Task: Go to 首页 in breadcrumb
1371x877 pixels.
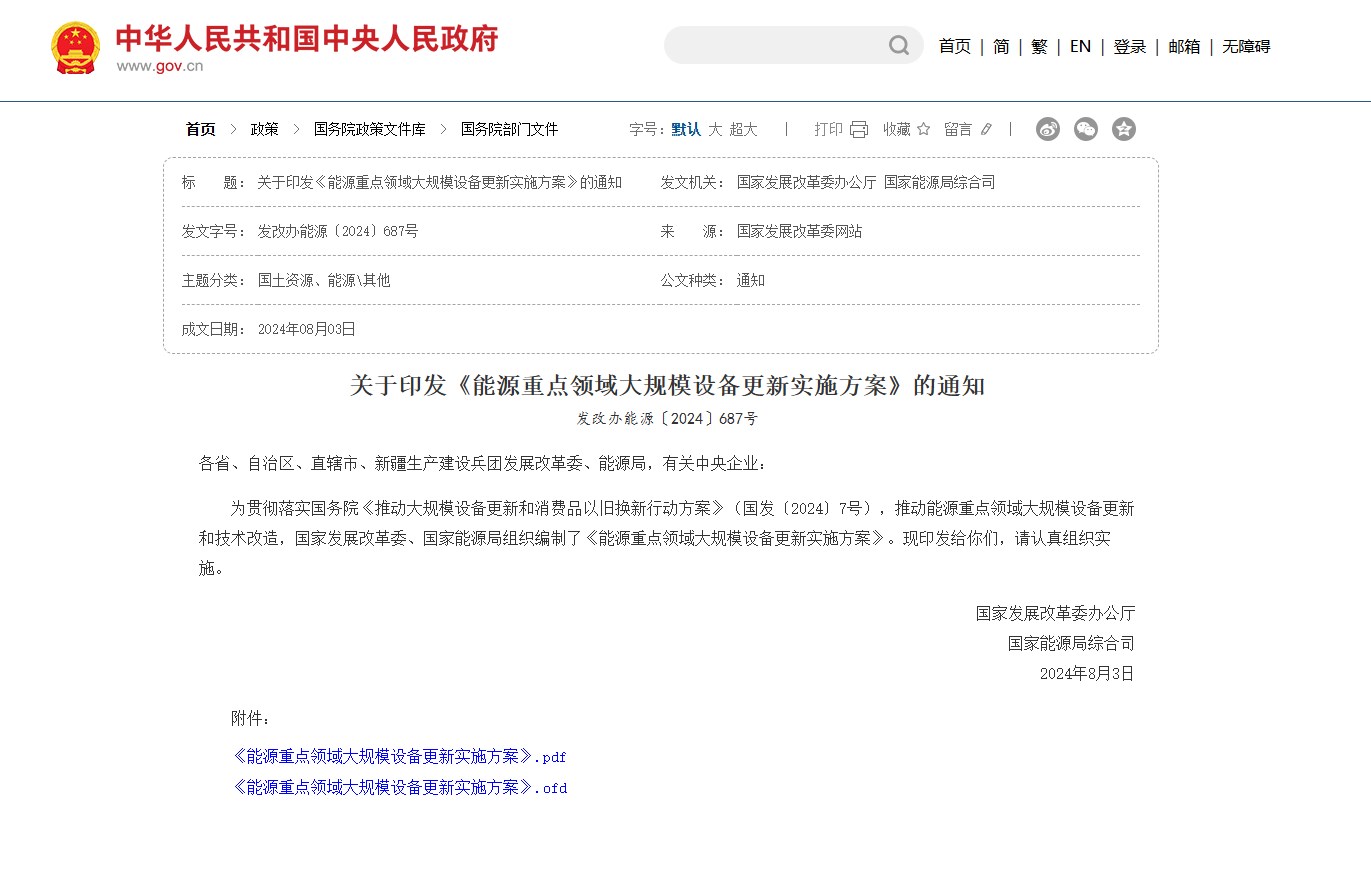Action: 200,129
